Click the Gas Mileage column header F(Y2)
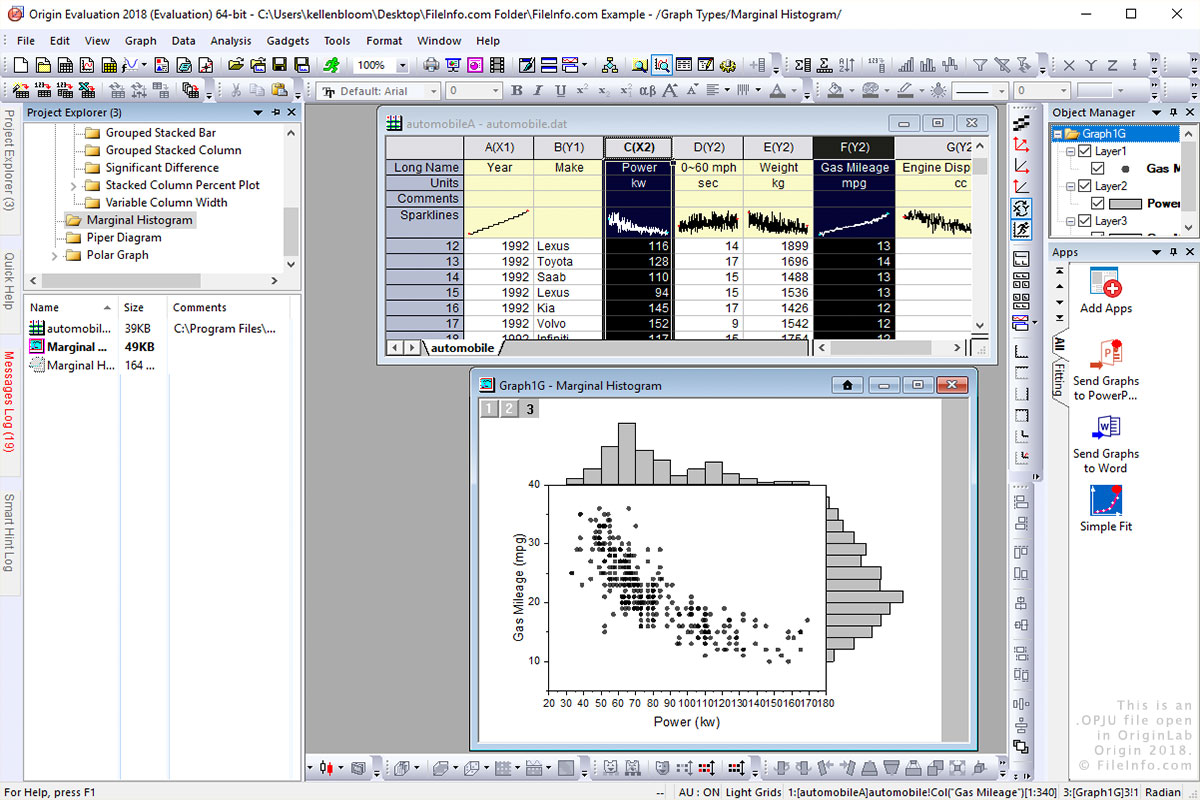This screenshot has width=1200, height=800. pyautogui.click(x=853, y=148)
